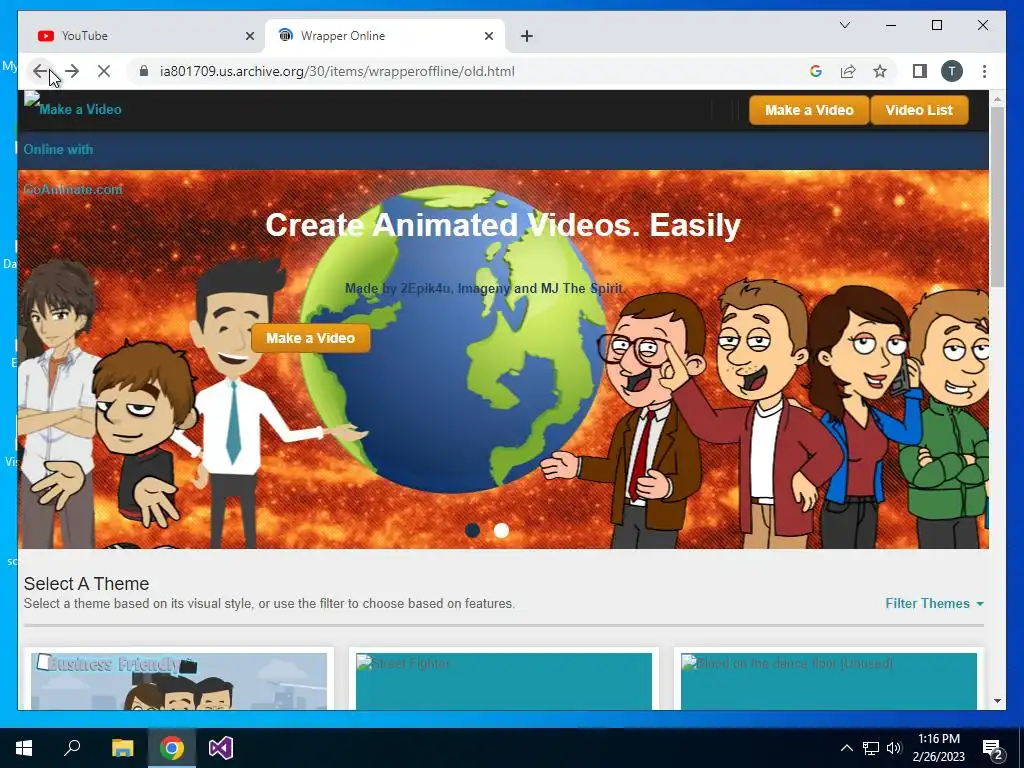Open Windows taskbar search
The image size is (1024, 768).
pos(72,748)
